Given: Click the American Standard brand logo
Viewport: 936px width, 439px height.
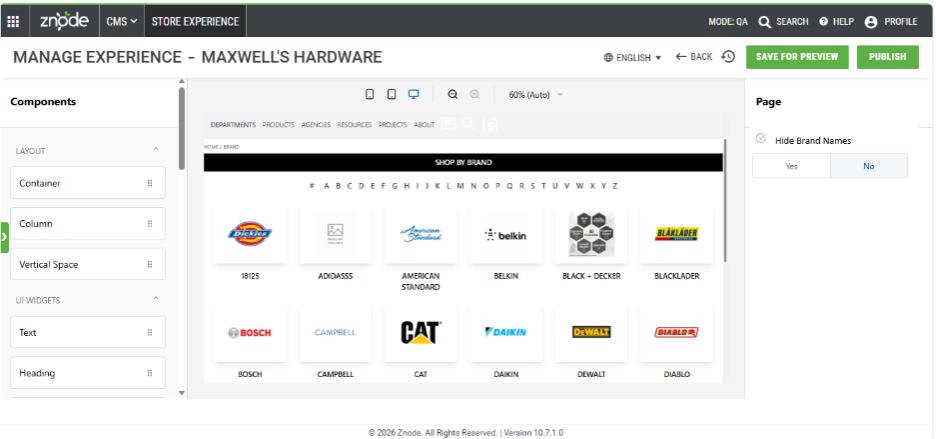Looking at the screenshot, I should (x=421, y=234).
